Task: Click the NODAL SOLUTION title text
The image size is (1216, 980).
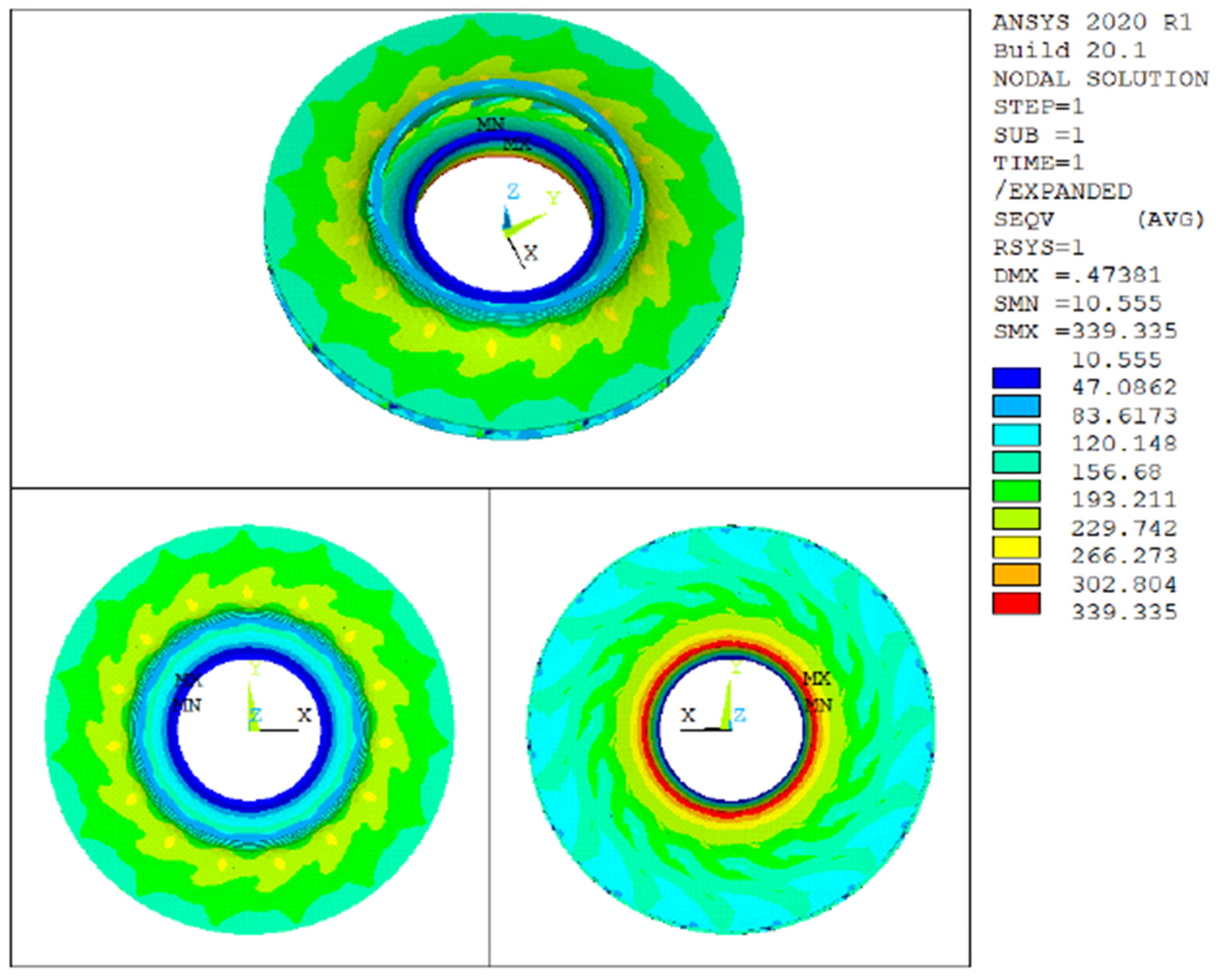Action: pos(1100,79)
